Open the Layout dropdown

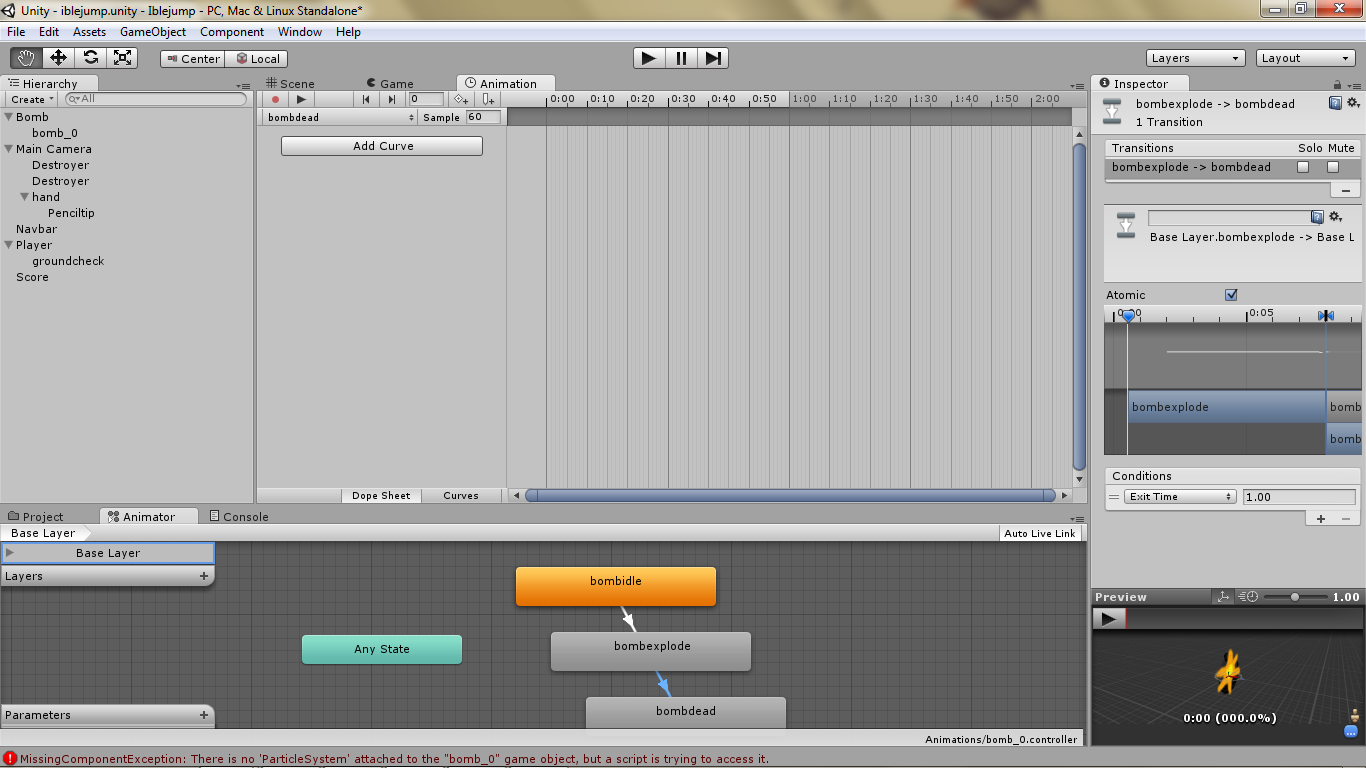(x=1306, y=58)
